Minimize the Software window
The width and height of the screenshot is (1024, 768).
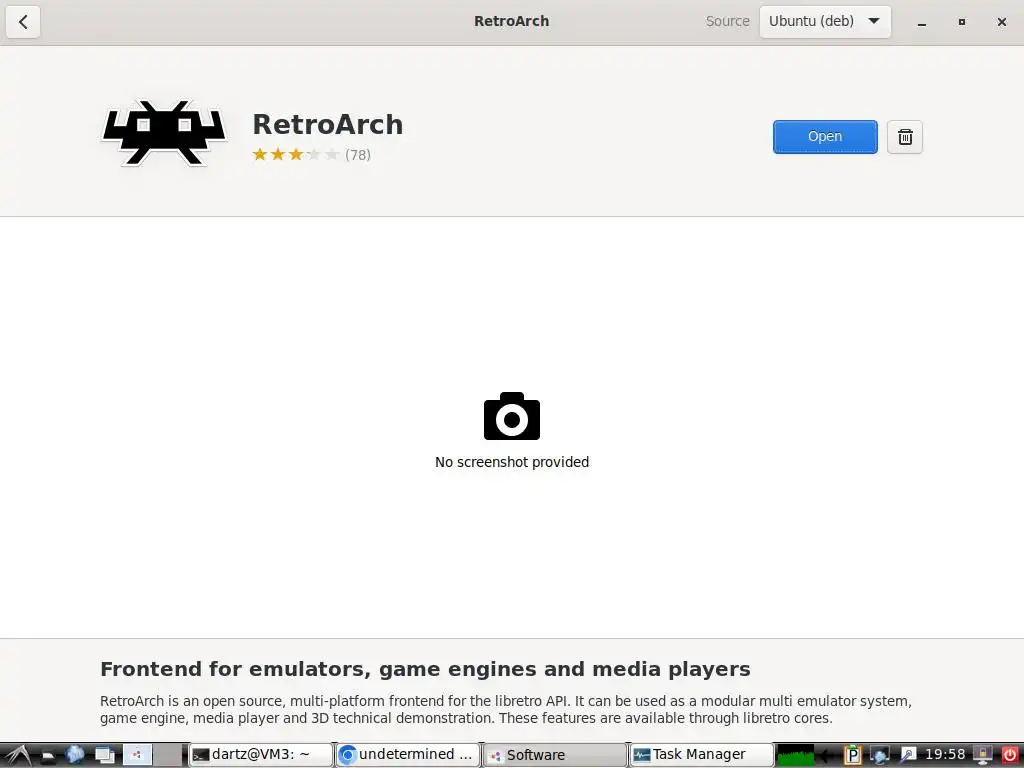(x=921, y=22)
